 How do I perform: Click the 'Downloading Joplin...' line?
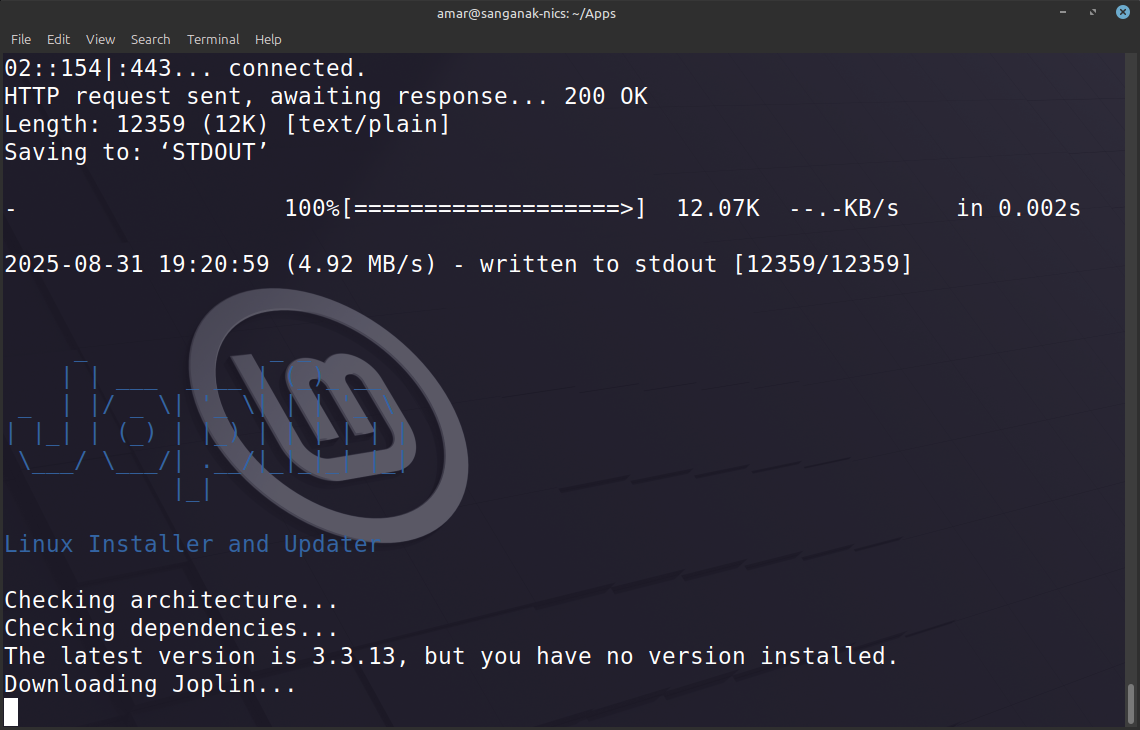(150, 684)
